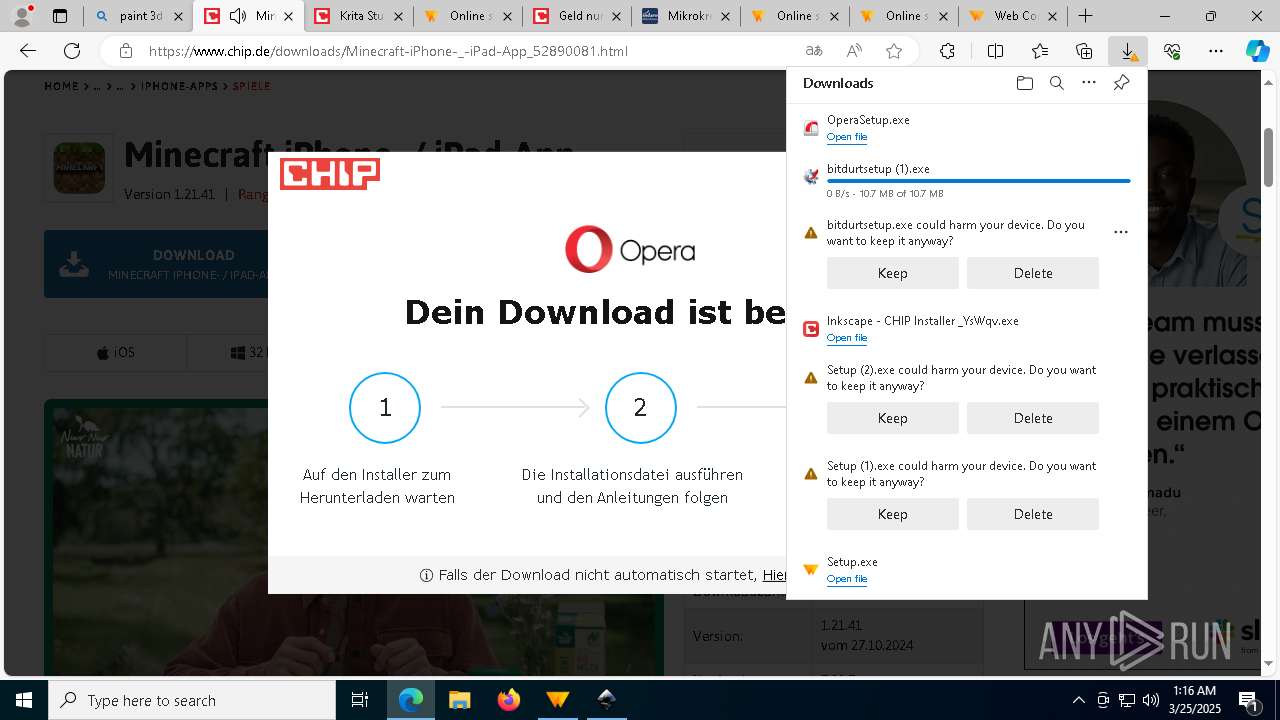Open Read aloud icon
The width and height of the screenshot is (1280, 720).
(854, 51)
